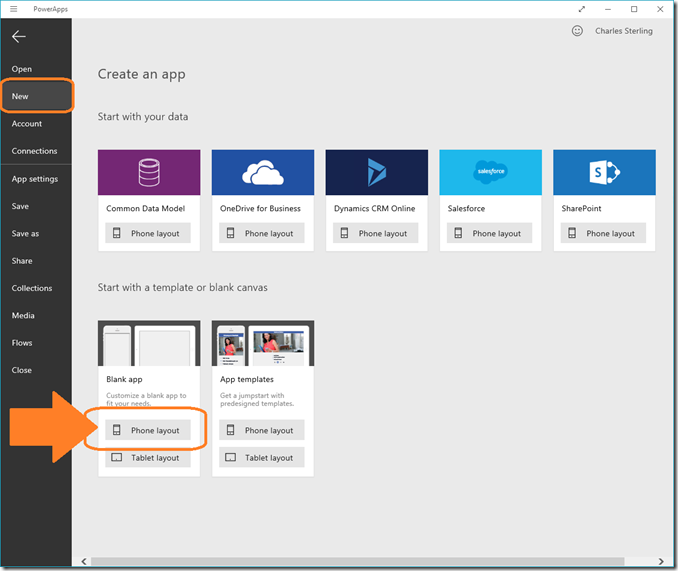Select the Salesforce logo tile
Screen dimensions: 678x571
490,172
